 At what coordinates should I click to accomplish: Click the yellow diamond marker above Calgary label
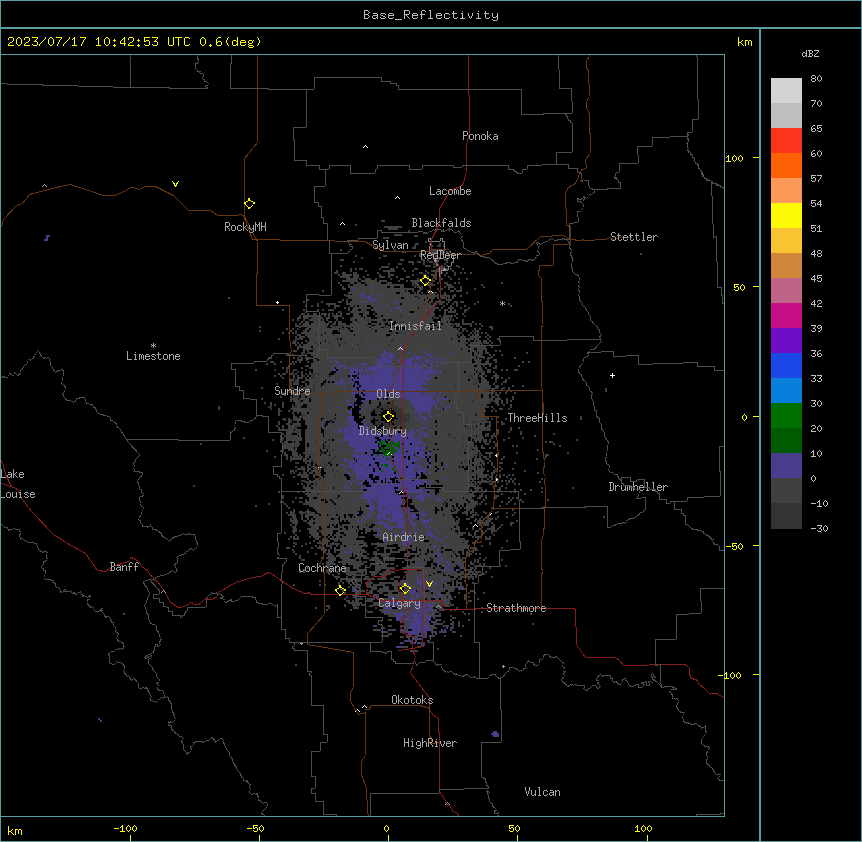tap(405, 589)
